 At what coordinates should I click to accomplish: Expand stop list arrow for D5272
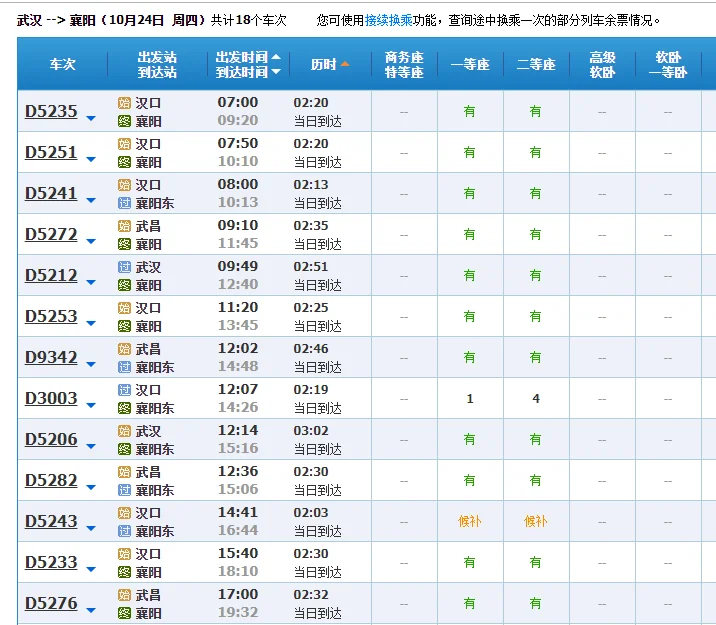(x=91, y=242)
